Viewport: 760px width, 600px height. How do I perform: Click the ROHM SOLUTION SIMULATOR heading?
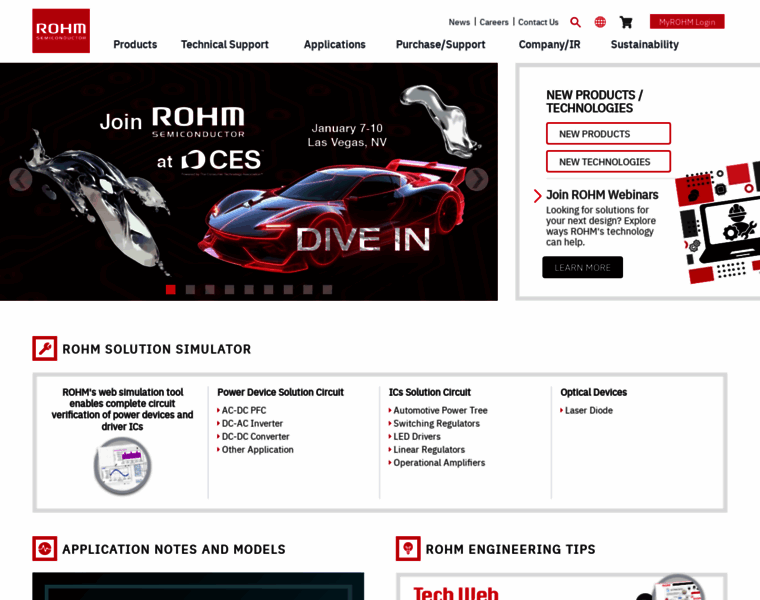(x=157, y=349)
